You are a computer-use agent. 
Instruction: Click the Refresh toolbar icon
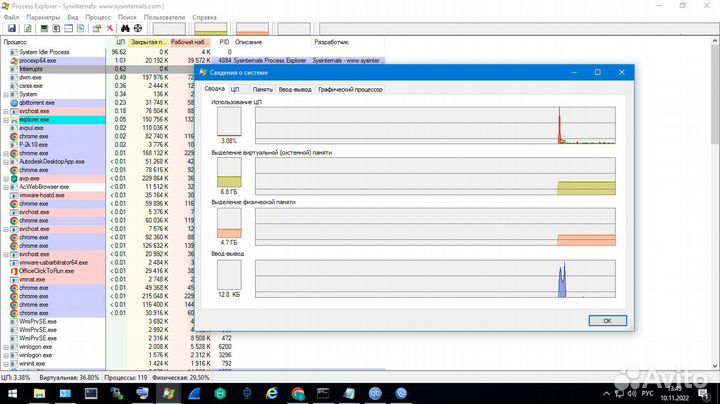[28, 28]
